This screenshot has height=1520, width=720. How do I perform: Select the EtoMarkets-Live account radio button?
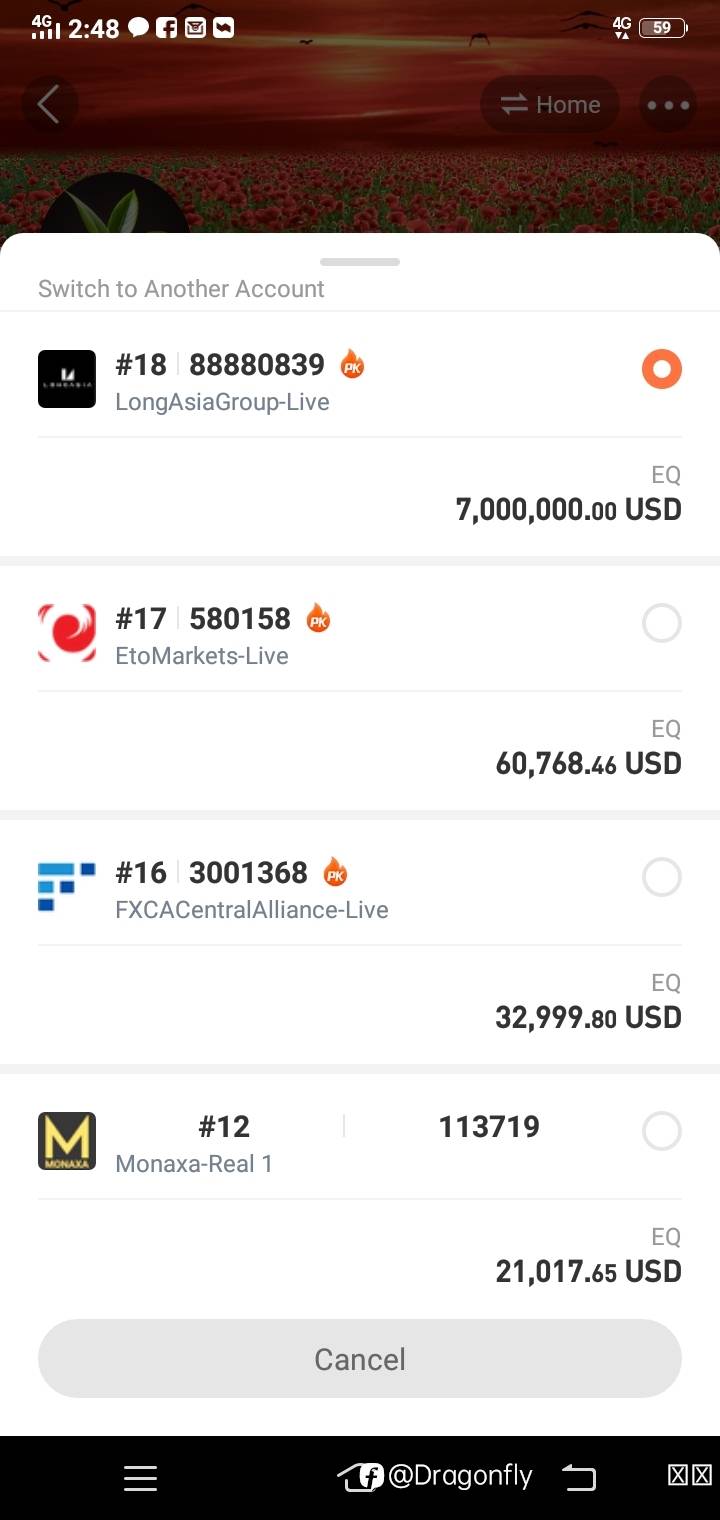pyautogui.click(x=661, y=624)
